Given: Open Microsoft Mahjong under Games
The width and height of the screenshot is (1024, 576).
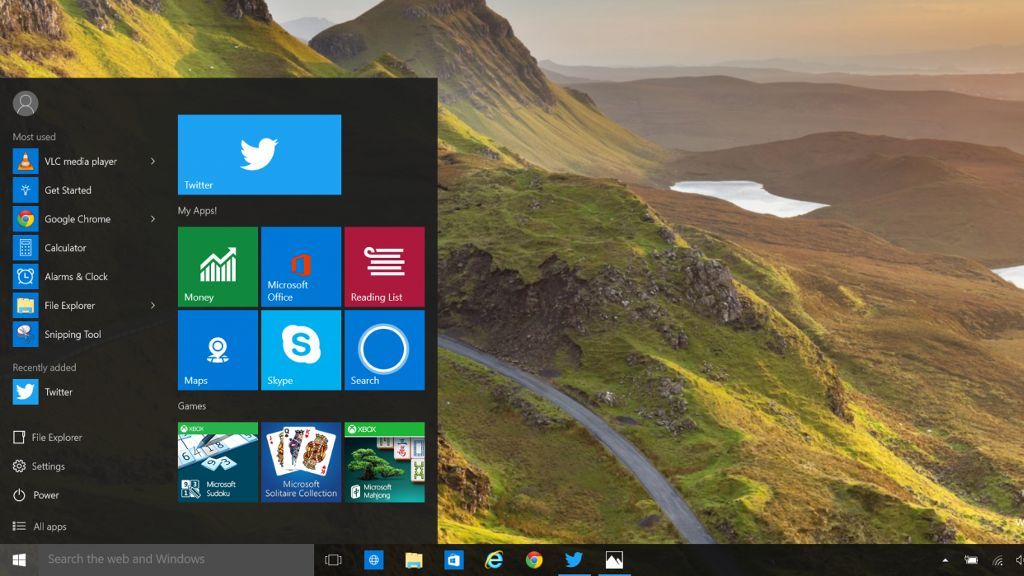Looking at the screenshot, I should click(x=384, y=462).
